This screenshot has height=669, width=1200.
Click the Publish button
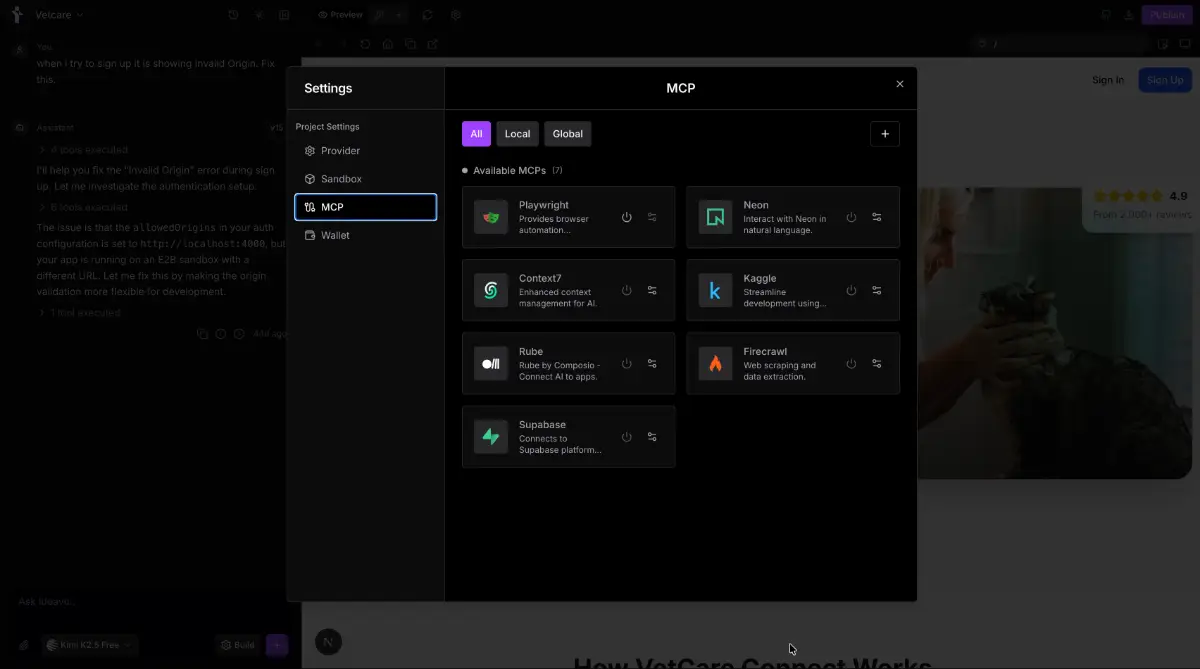[x=1167, y=15]
